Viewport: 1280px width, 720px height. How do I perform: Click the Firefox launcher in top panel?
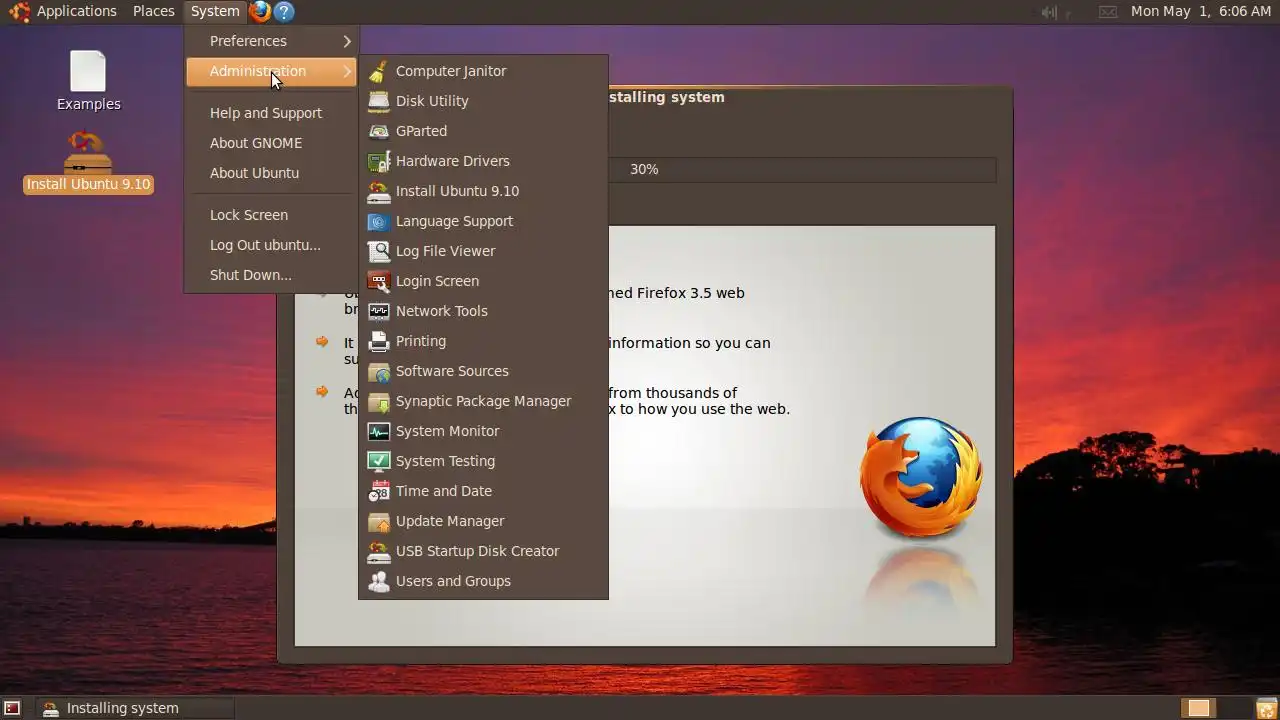(x=260, y=12)
